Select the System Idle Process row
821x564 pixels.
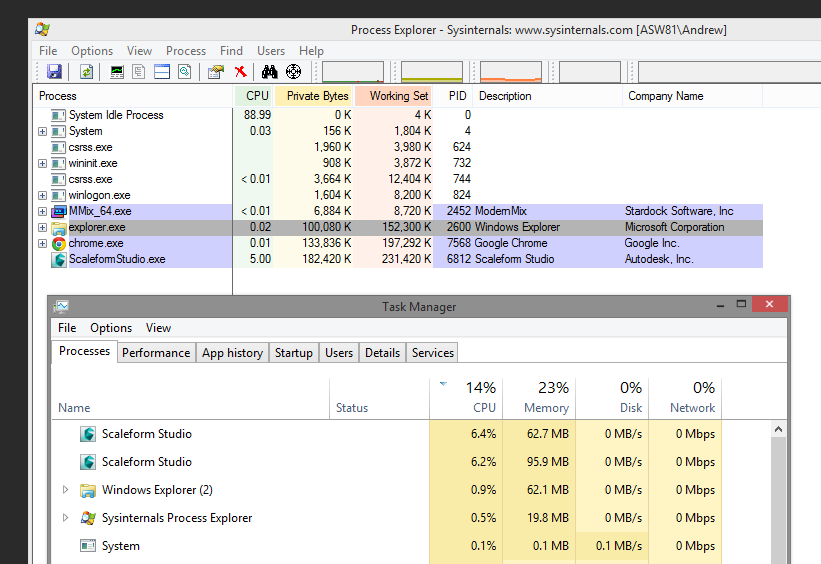398,115
